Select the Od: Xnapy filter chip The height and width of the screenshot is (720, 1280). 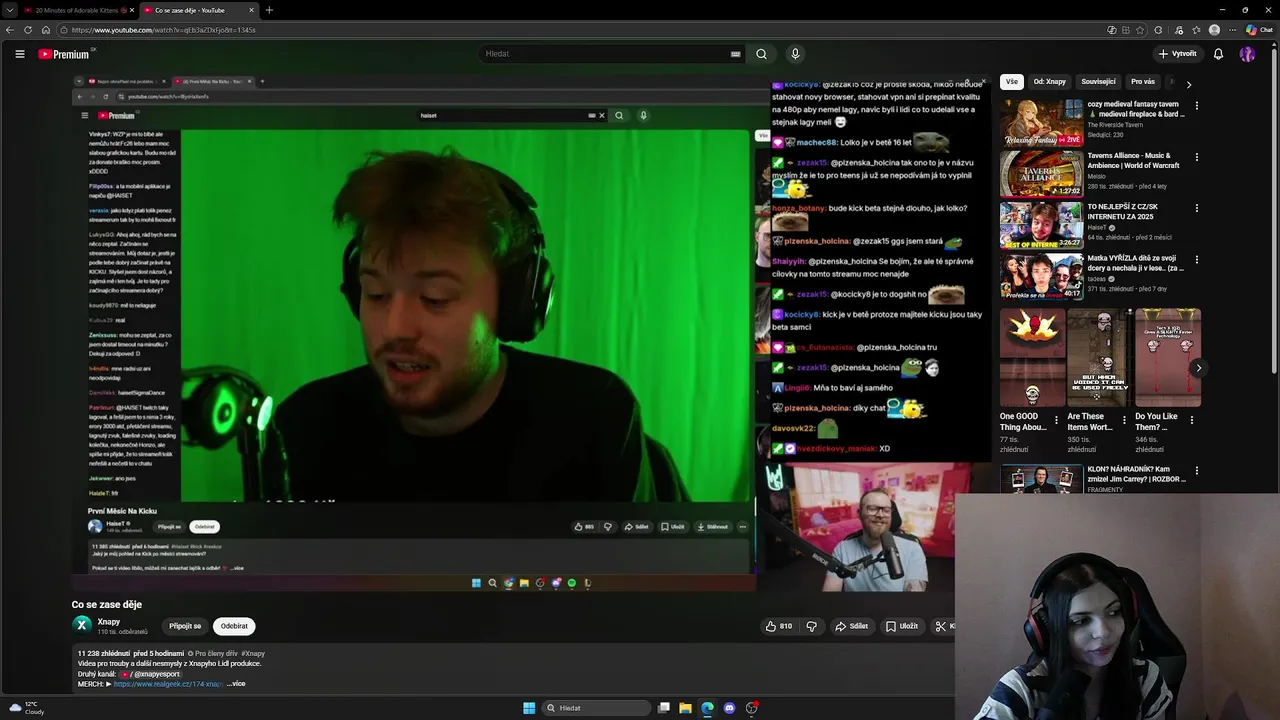pos(1049,82)
